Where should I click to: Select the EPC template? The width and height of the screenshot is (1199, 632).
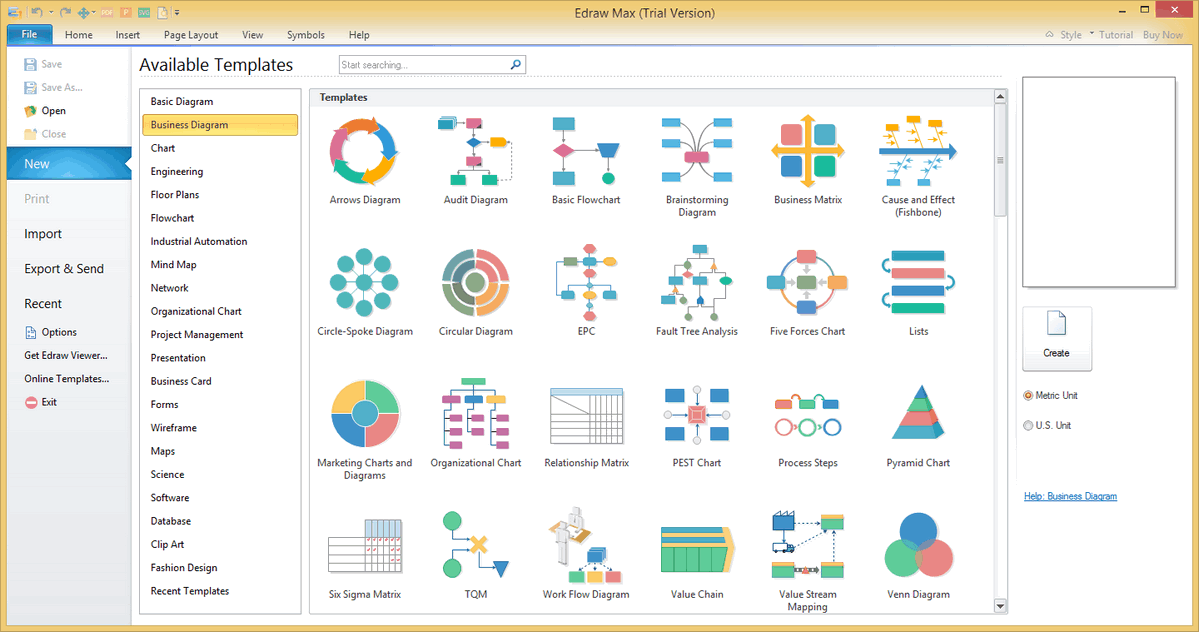click(586, 292)
